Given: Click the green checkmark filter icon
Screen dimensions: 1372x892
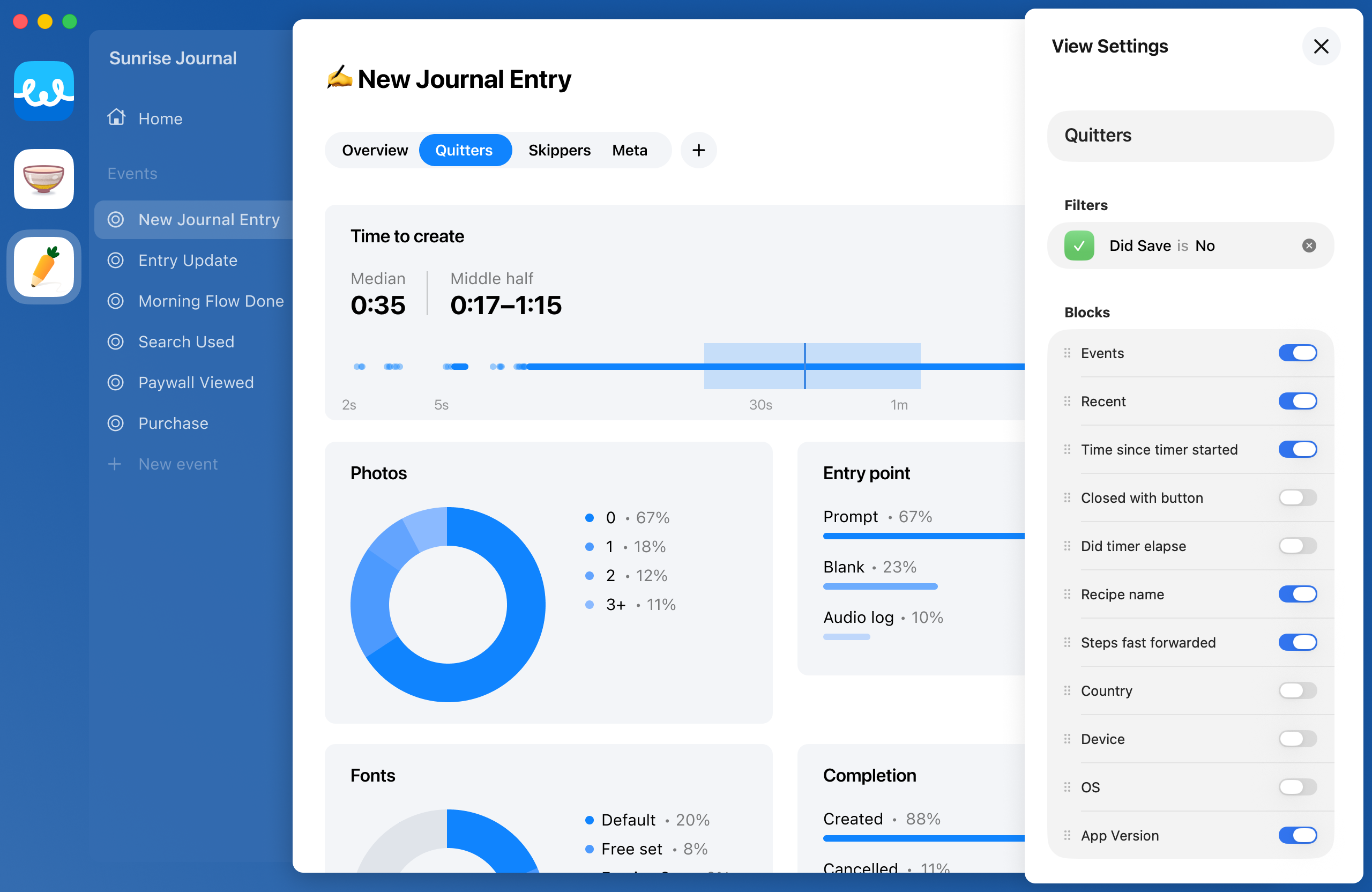Looking at the screenshot, I should click(1079, 246).
